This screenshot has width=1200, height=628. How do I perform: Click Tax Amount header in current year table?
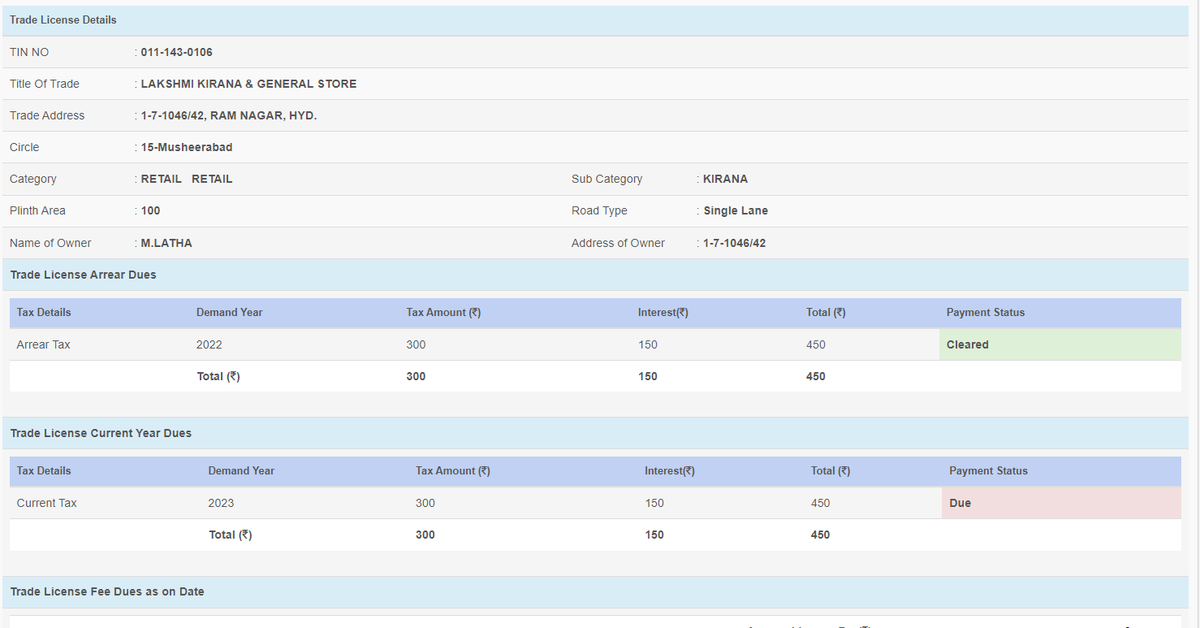[453, 471]
